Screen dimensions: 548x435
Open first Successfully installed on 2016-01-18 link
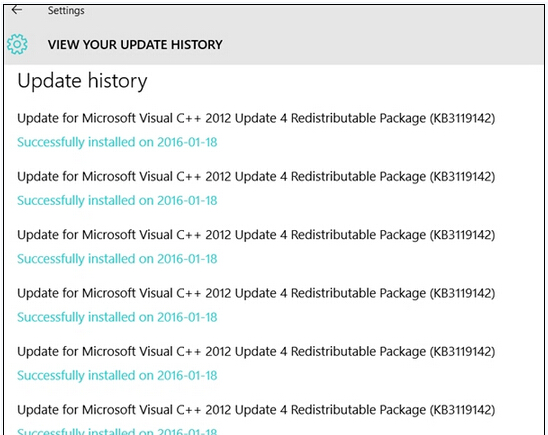[117, 142]
